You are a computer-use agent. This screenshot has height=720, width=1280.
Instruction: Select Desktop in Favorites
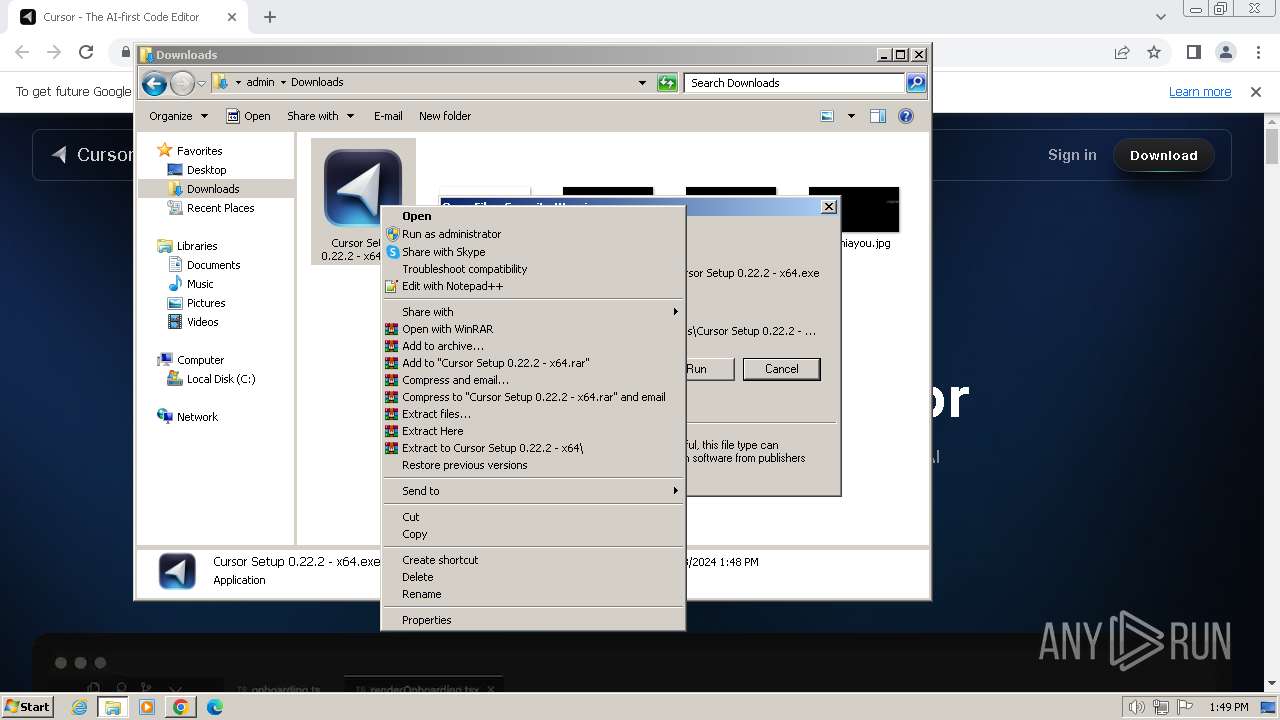[x=206, y=170]
